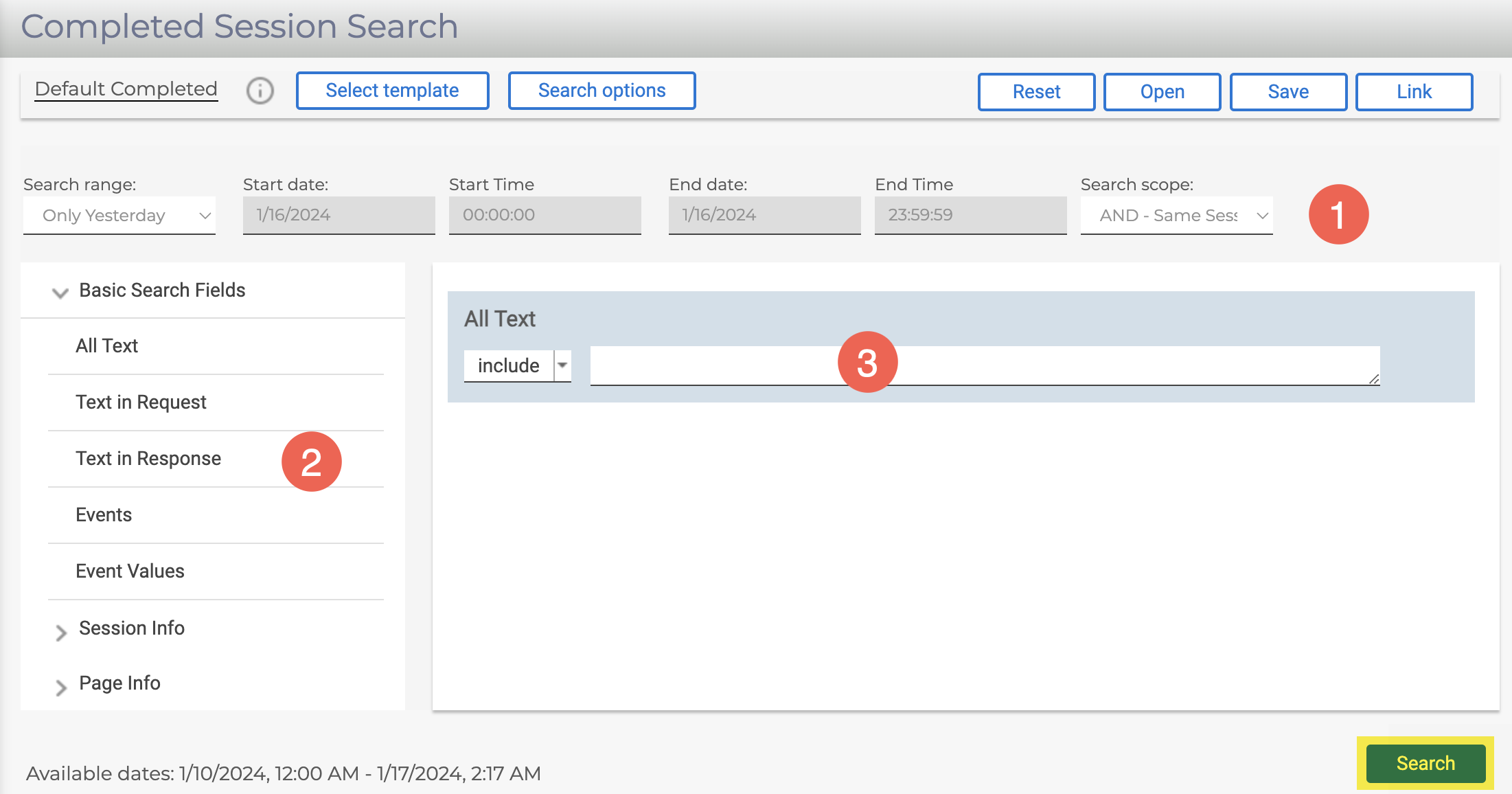Select the Text in Request field
The image size is (1512, 794).
pos(141,402)
